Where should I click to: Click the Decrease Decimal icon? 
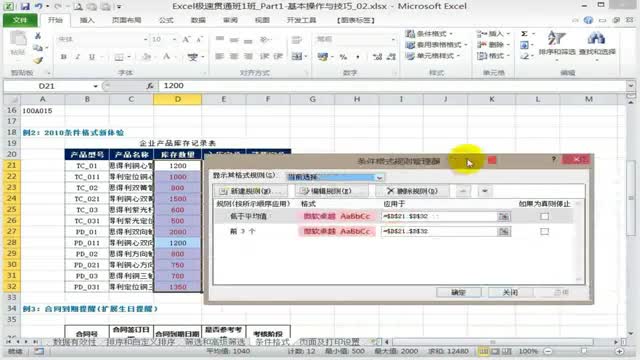click(x=391, y=57)
